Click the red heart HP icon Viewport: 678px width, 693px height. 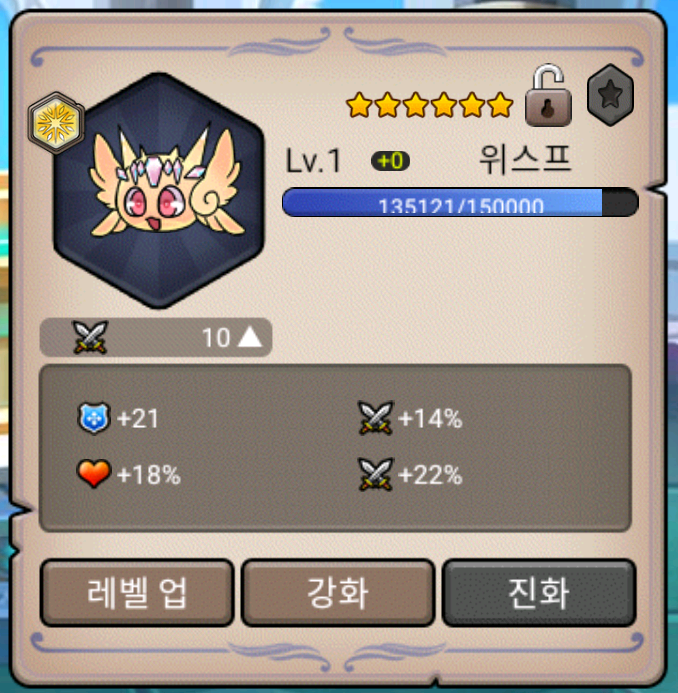pos(94,474)
